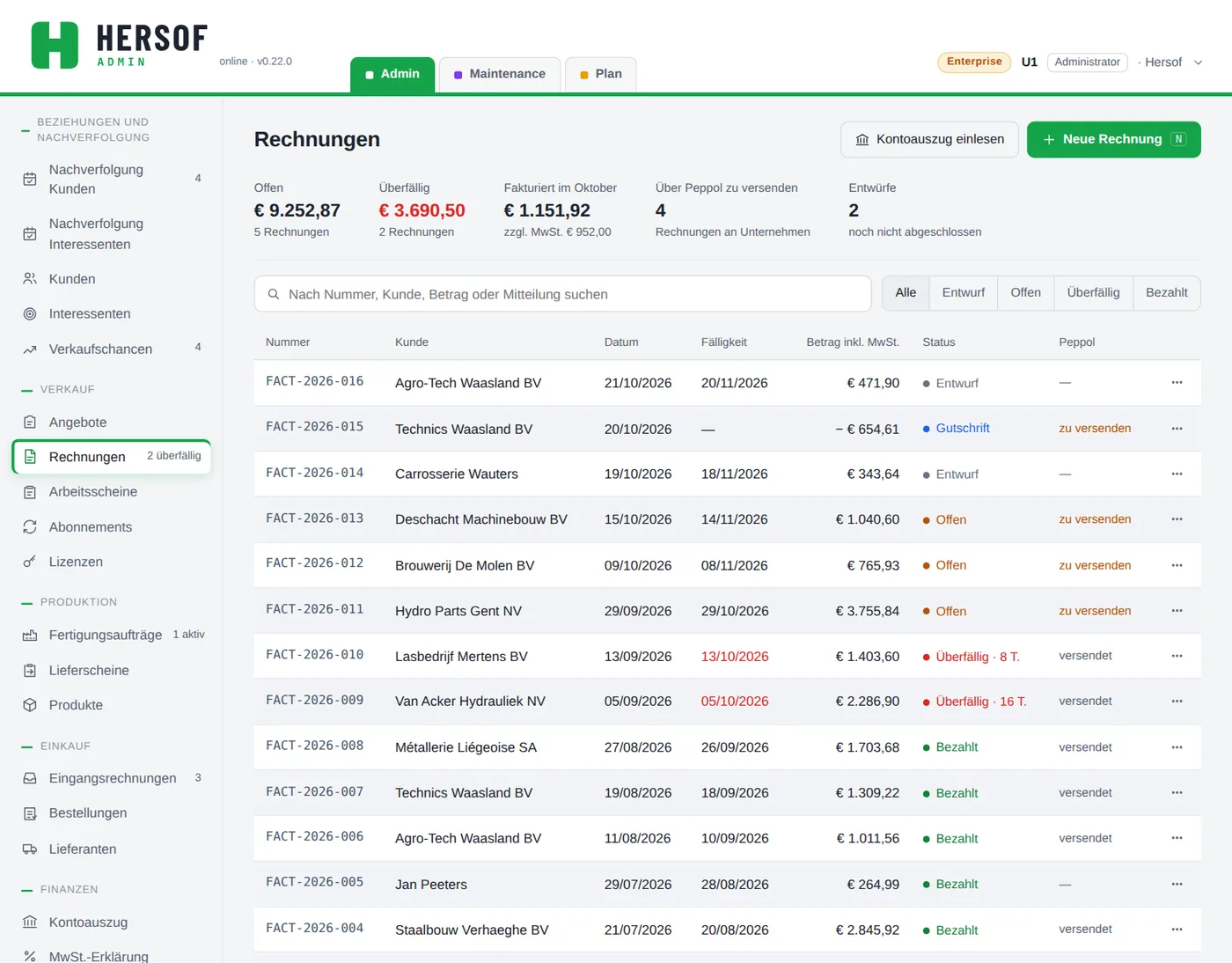Show only Bezahlt invoices
The height and width of the screenshot is (963, 1232).
point(1166,293)
